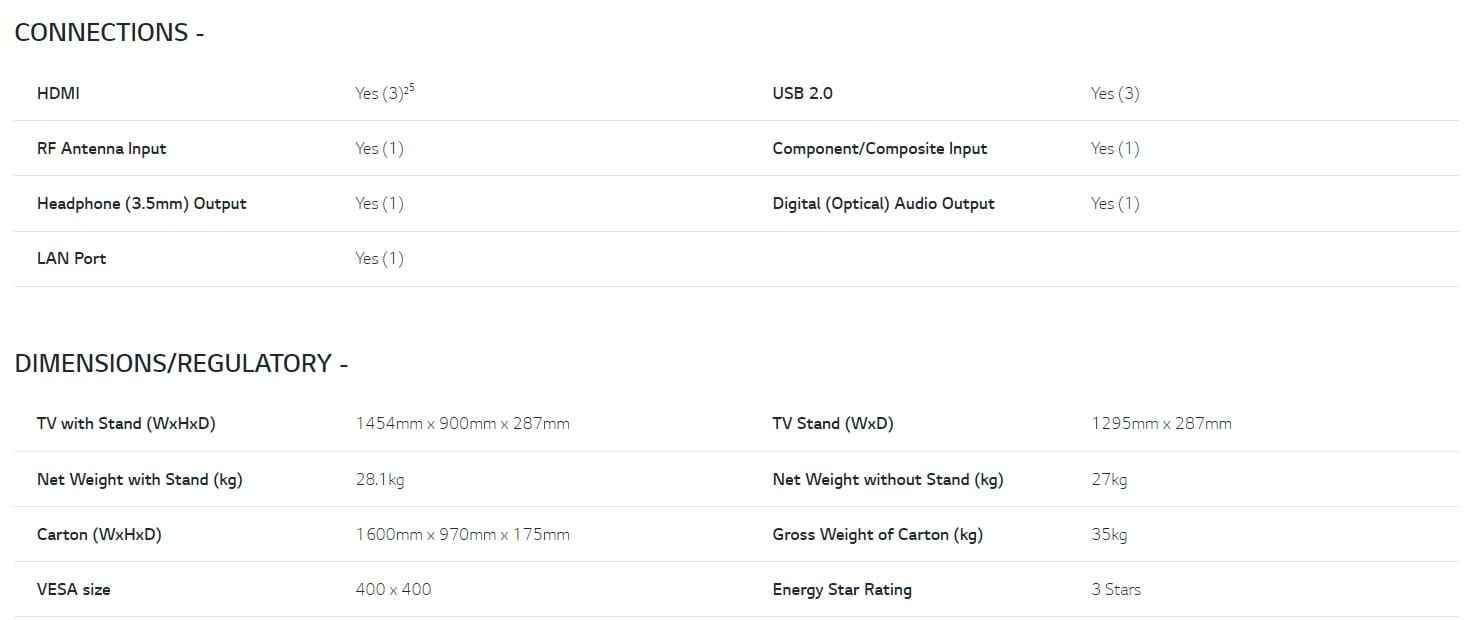Screen dimensions: 1470x620
Task: Click the HDMI specification label
Action: [x=58, y=93]
